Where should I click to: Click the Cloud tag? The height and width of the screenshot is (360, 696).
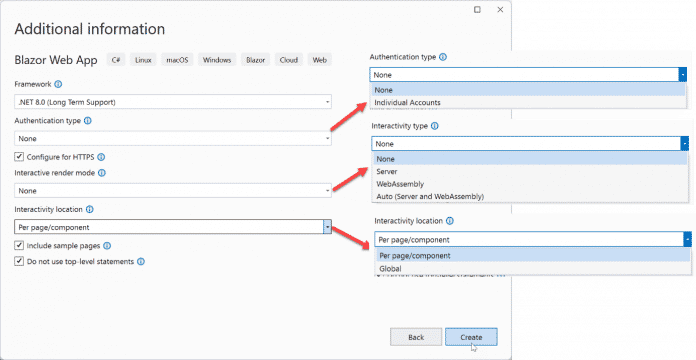pos(289,60)
